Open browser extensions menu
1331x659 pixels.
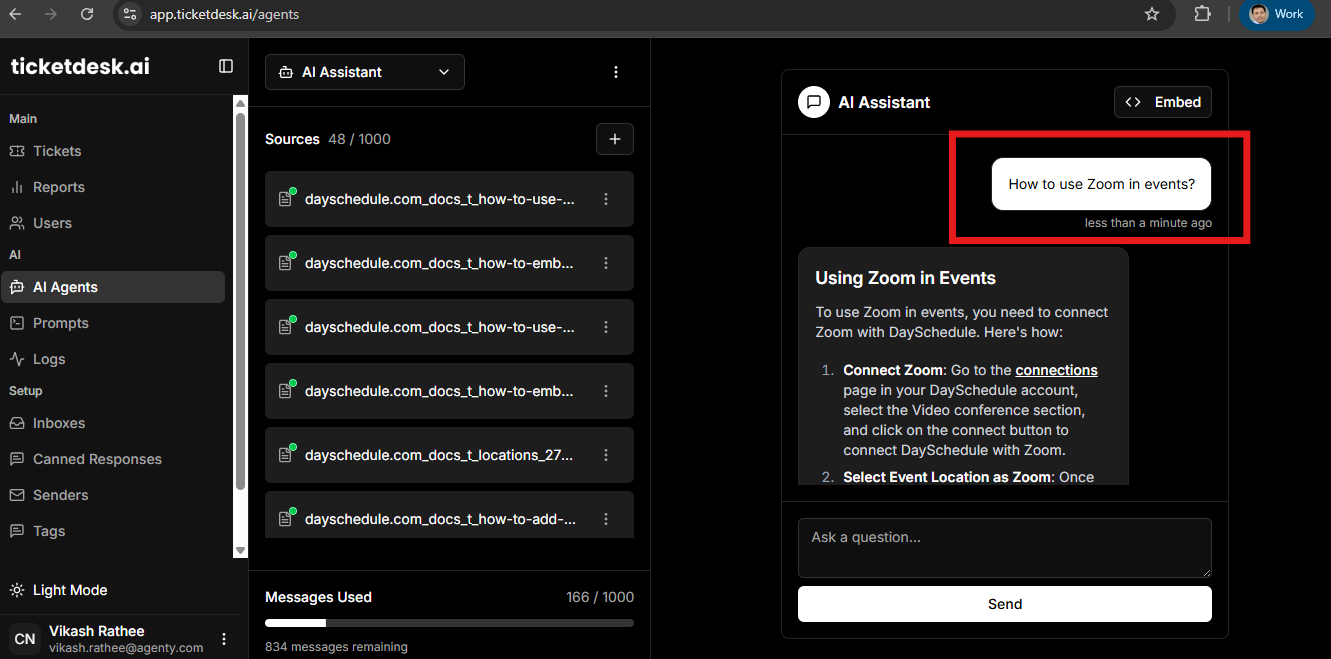coord(1203,14)
